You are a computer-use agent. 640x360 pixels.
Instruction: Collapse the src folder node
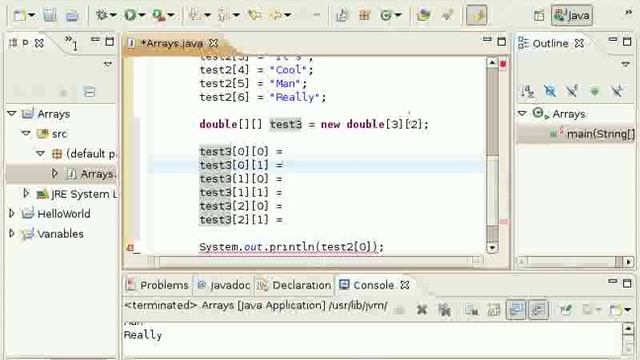(x=26, y=133)
